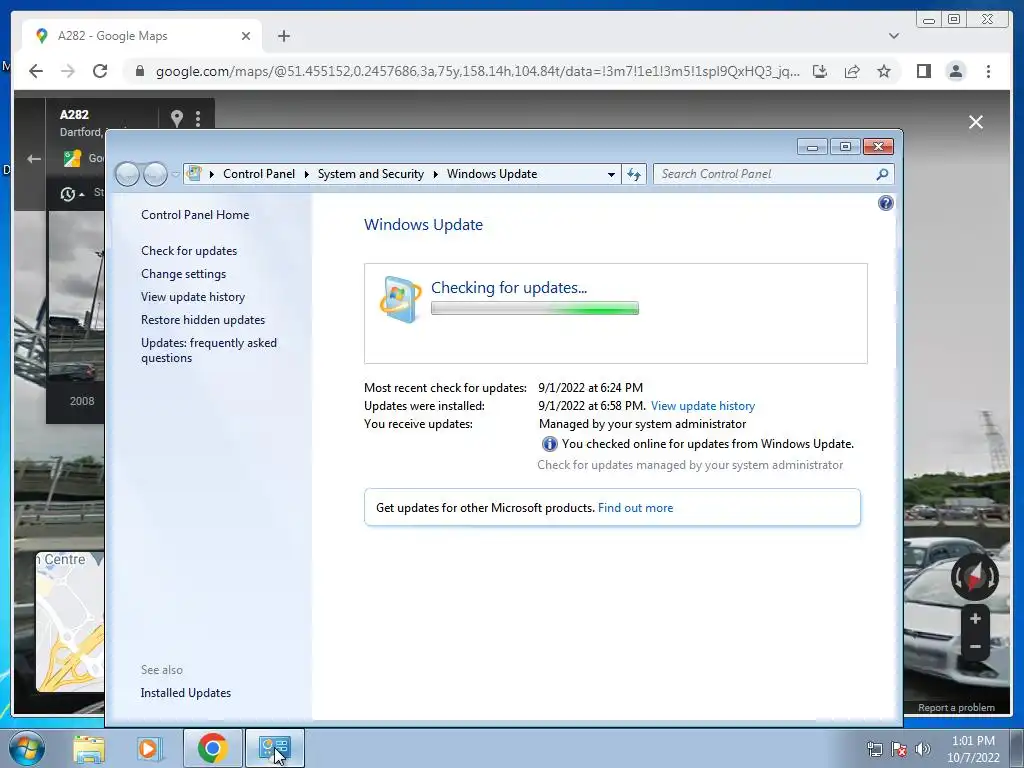Open Change settings

click(184, 274)
